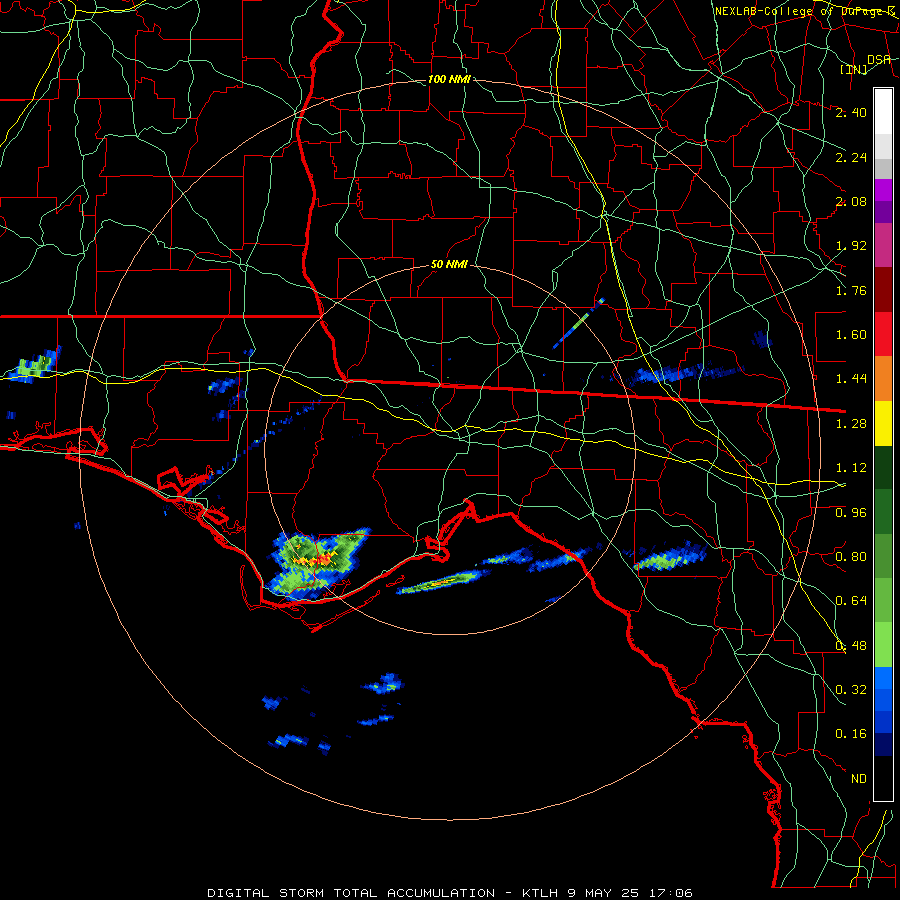Click the black ND legend swatch
The height and width of the screenshot is (900, 900).
point(883,778)
